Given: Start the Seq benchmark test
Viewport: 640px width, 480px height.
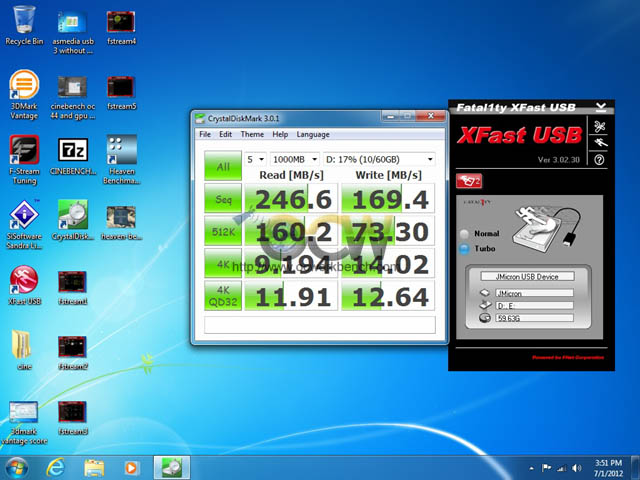Looking at the screenshot, I should [223, 198].
